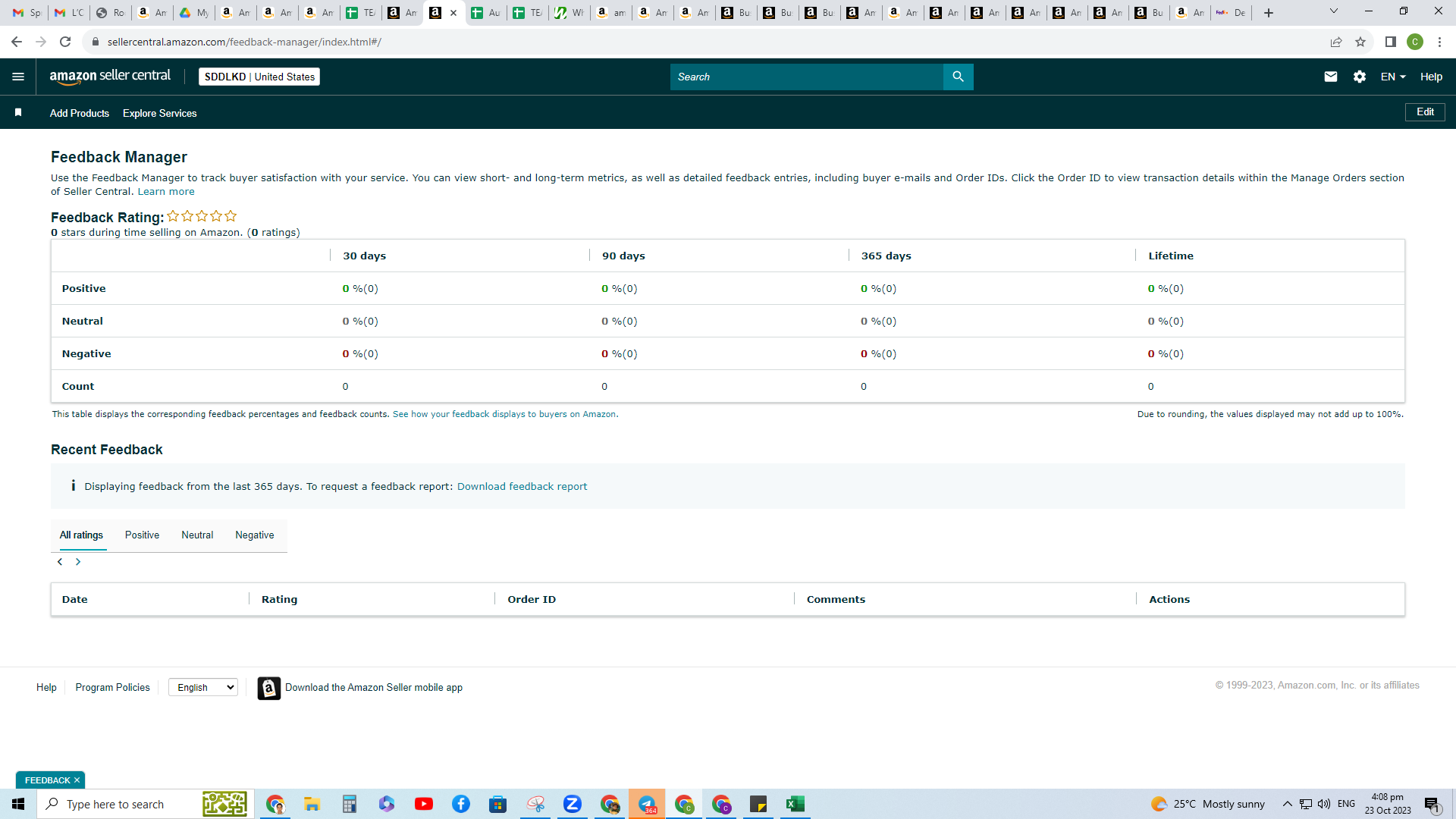Viewport: 1456px width, 819px height.
Task: Open Explore Services menu item
Action: click(x=160, y=113)
